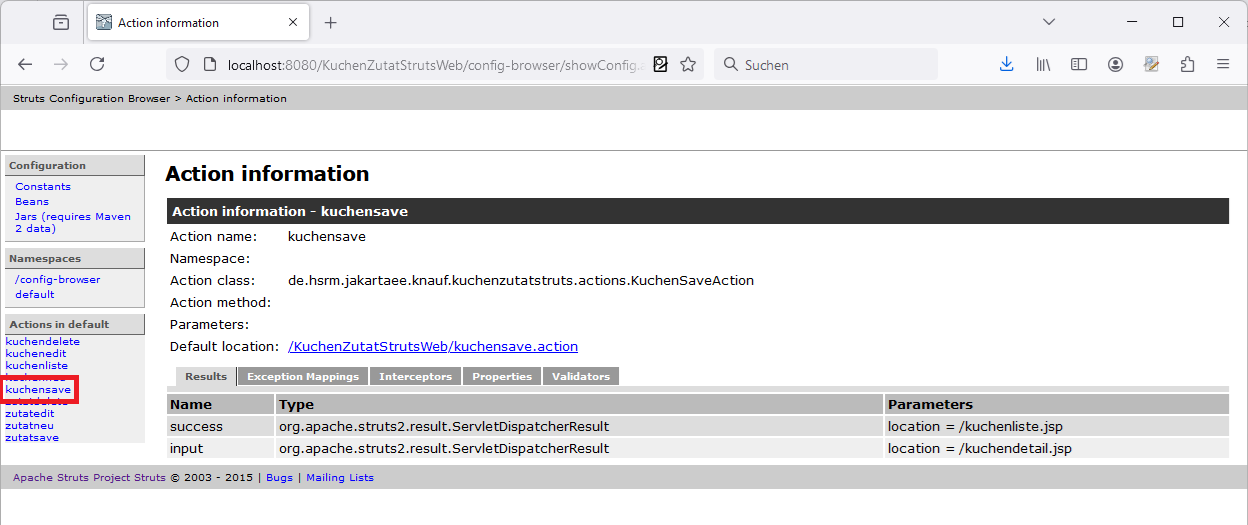Image resolution: width=1248 pixels, height=525 pixels.
Task: Open the Firefox account icon
Action: pyautogui.click(x=1115, y=64)
